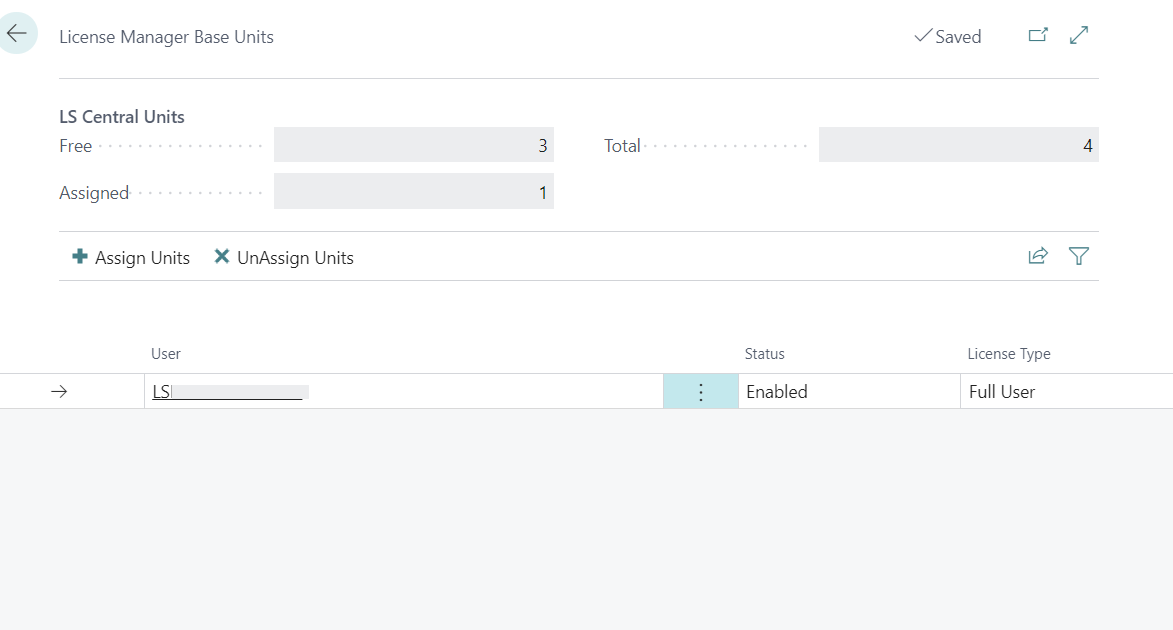The width and height of the screenshot is (1173, 630).
Task: Open the filter funnel icon
Action: pyautogui.click(x=1078, y=256)
